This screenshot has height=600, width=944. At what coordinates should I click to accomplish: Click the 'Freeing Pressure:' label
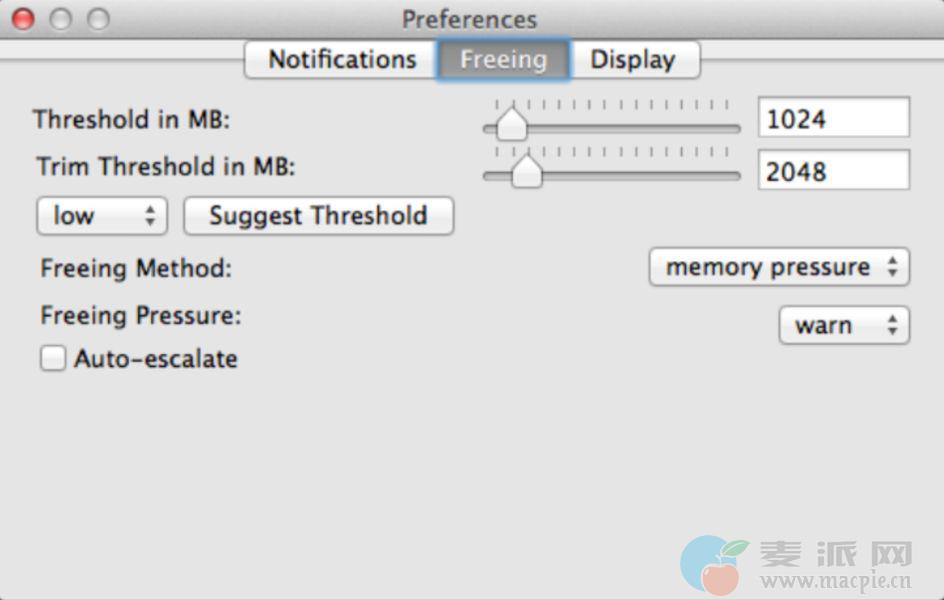(141, 316)
